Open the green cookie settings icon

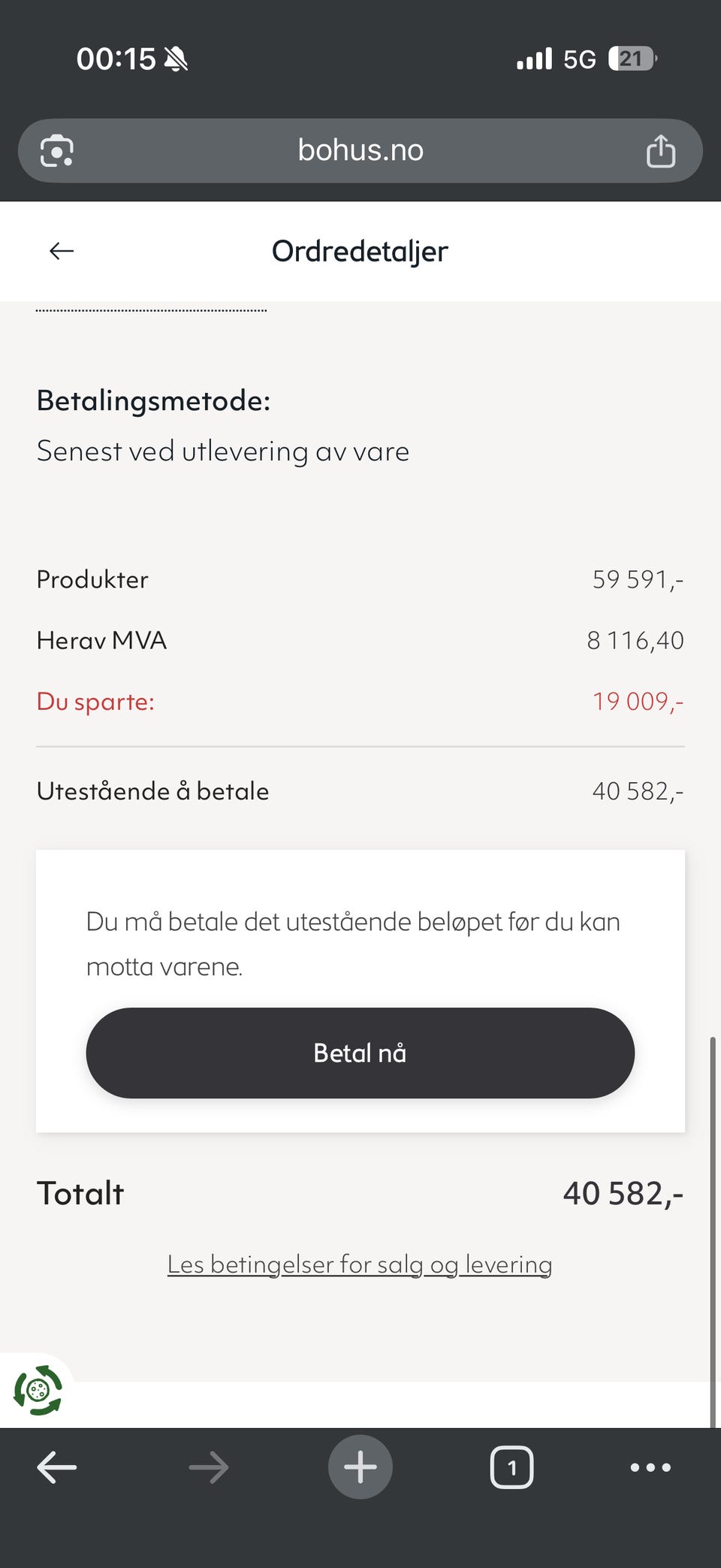38,1391
